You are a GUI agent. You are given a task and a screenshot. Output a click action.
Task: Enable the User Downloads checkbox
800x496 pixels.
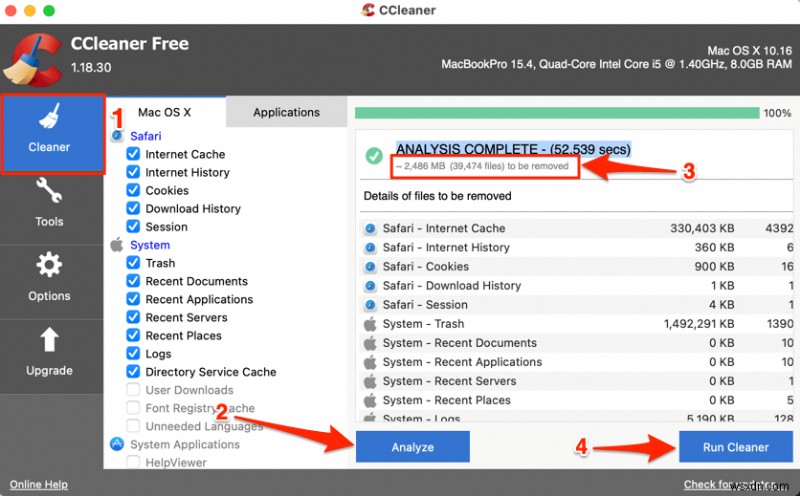click(133, 389)
